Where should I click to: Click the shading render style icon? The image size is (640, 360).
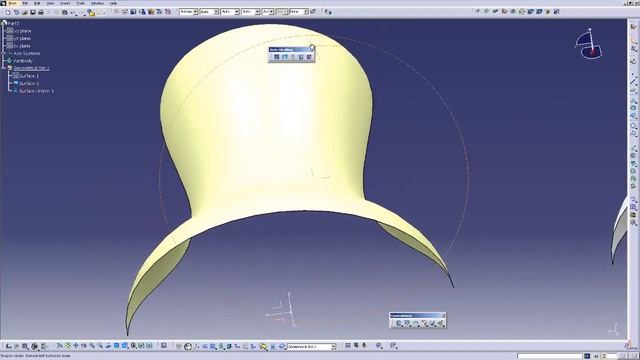(x=133, y=346)
